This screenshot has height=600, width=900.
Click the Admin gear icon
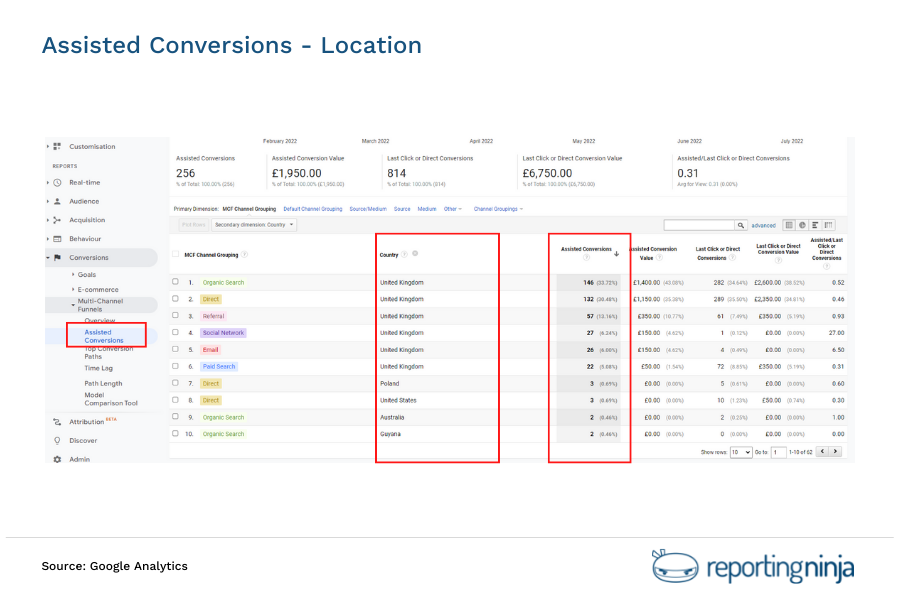(57, 459)
